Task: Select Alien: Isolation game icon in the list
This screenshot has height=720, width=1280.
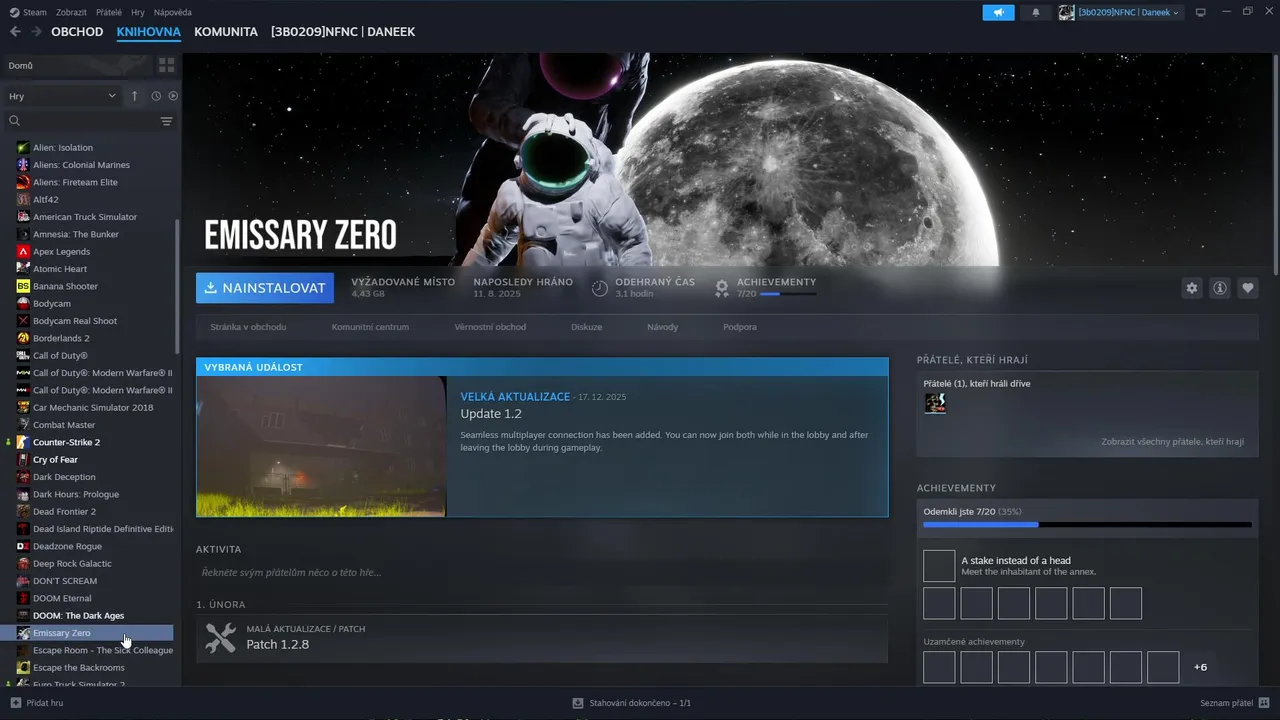Action: [23, 147]
